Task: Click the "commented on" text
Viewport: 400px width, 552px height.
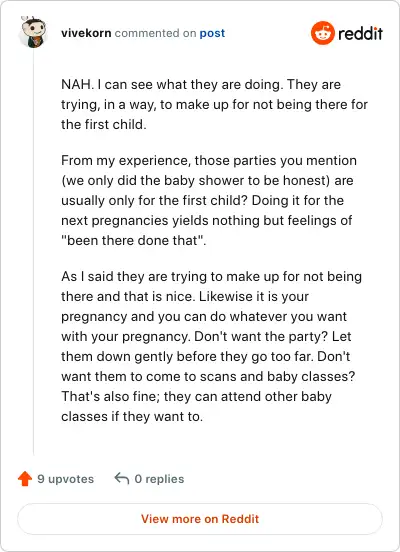Action: coord(155,33)
